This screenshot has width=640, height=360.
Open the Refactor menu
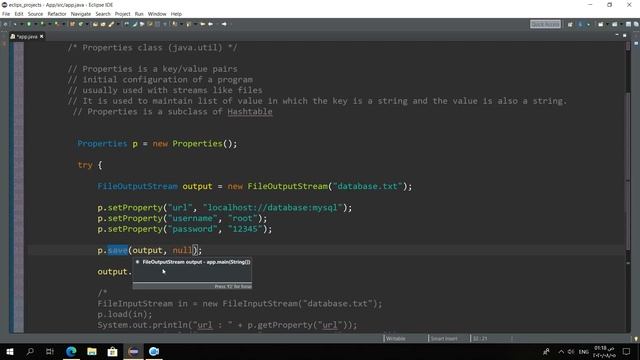coord(57,14)
